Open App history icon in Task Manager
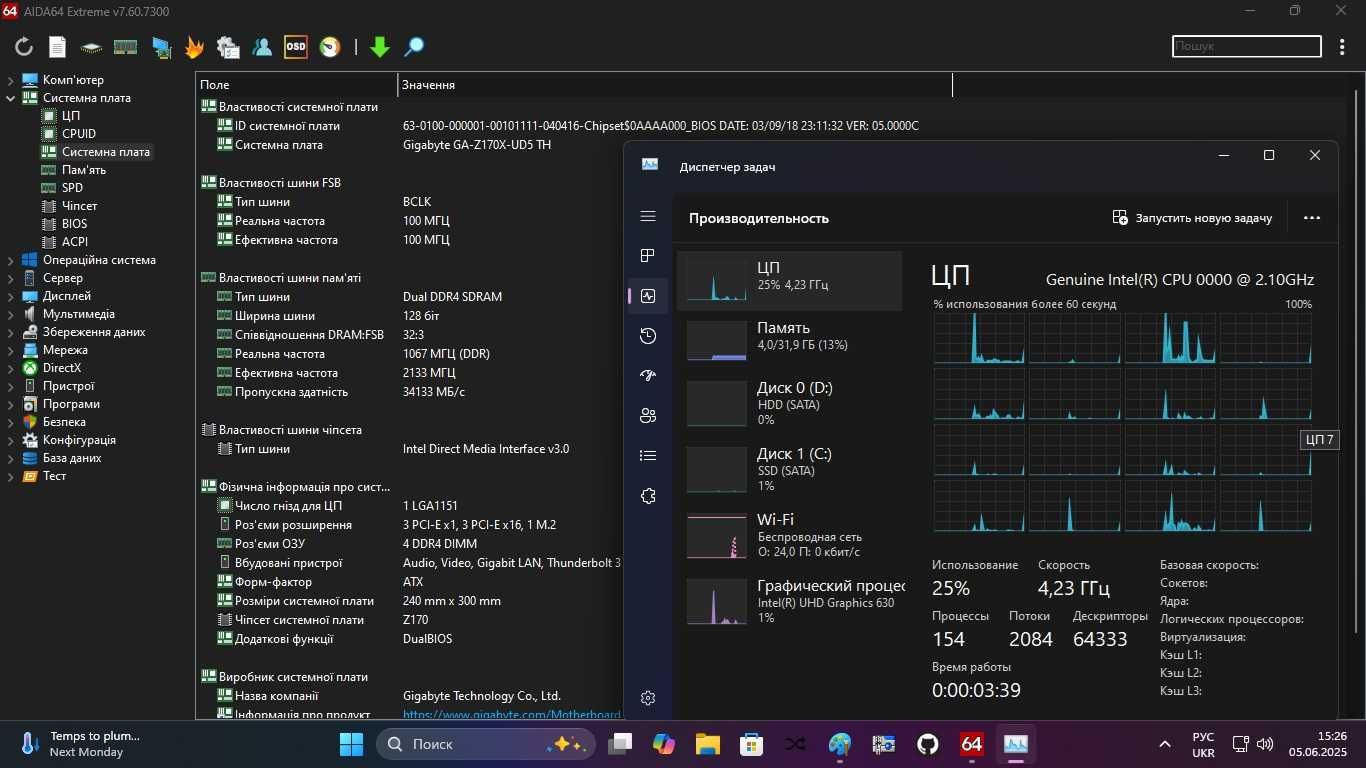The image size is (1366, 768). (648, 336)
